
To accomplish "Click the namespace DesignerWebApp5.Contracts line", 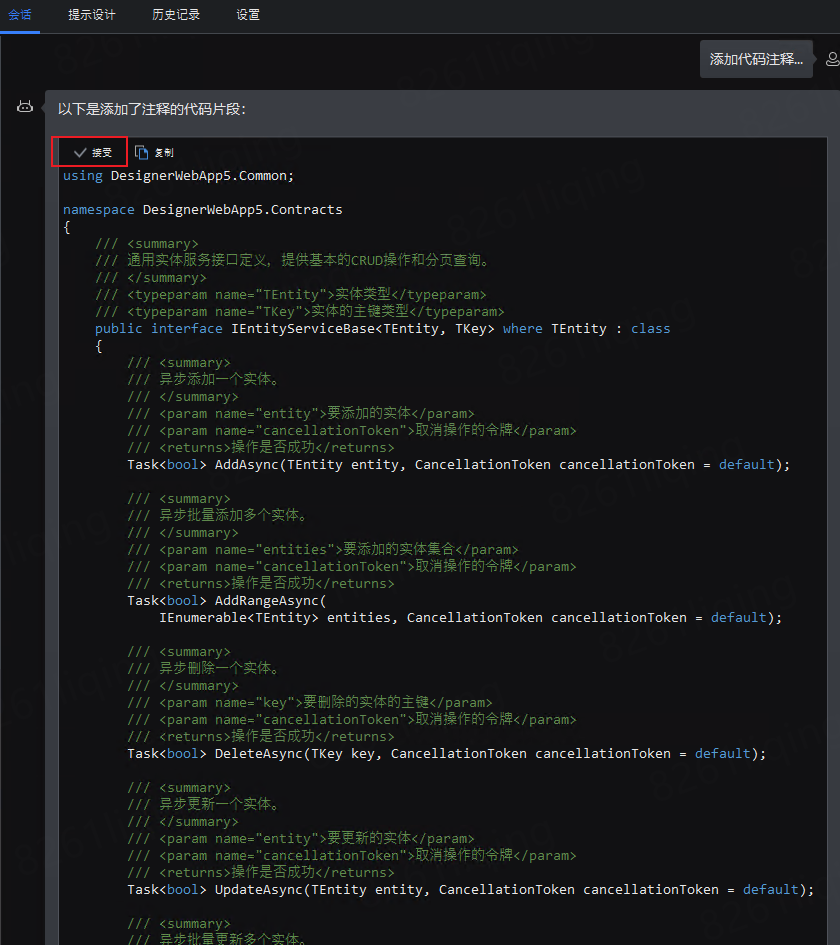I will coord(202,210).
